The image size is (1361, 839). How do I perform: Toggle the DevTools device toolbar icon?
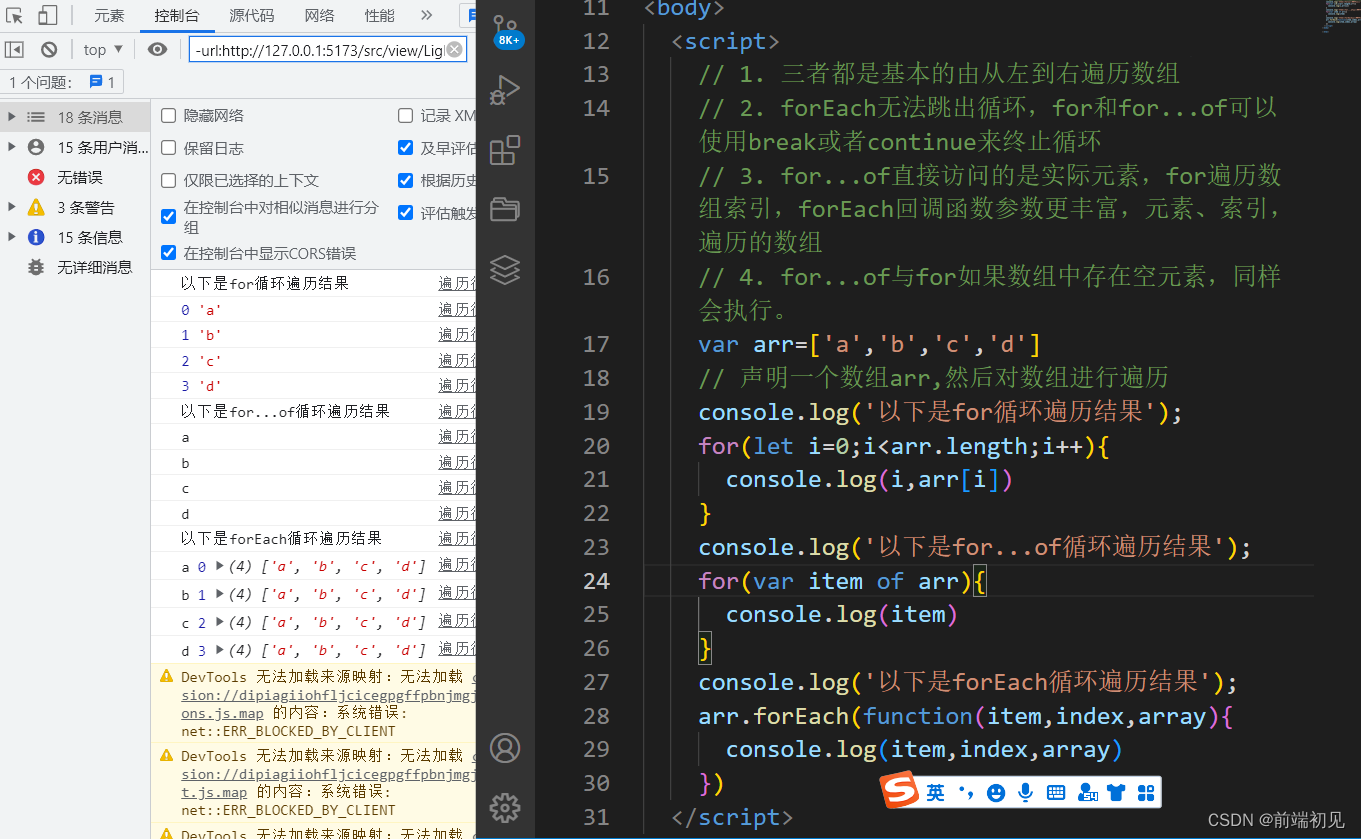(47, 15)
